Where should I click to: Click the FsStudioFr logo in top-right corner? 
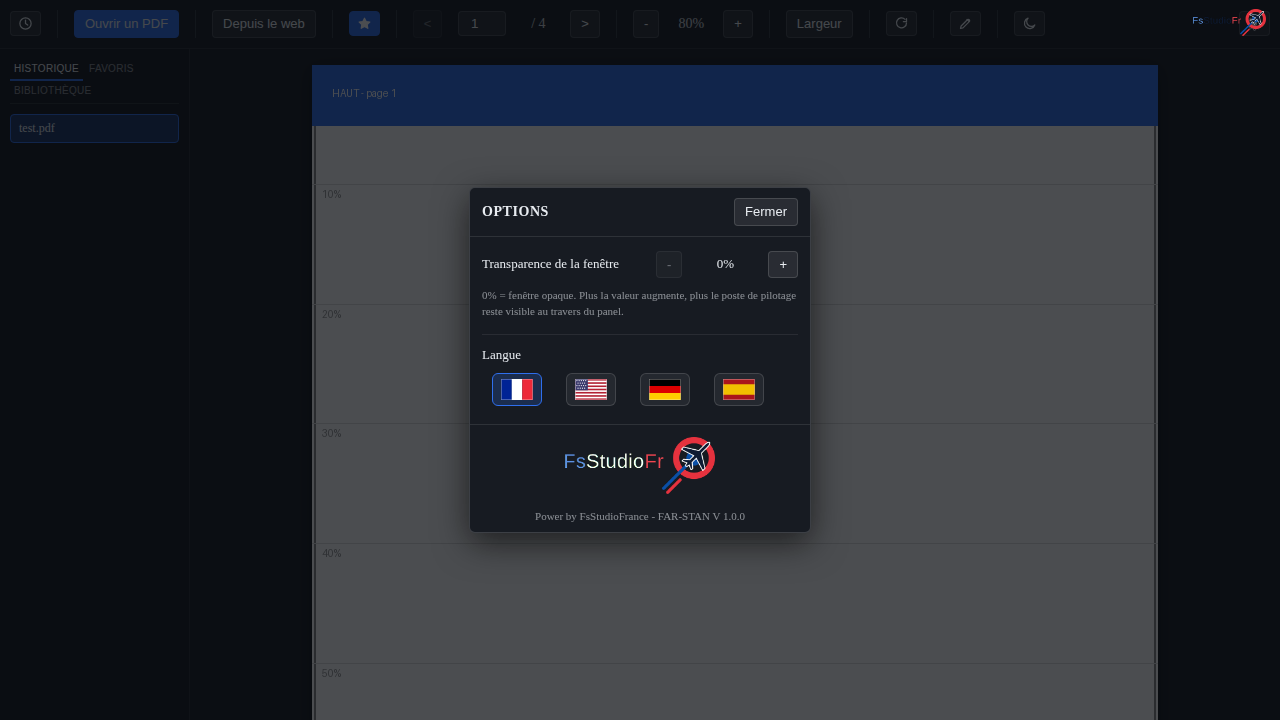(x=1230, y=21)
